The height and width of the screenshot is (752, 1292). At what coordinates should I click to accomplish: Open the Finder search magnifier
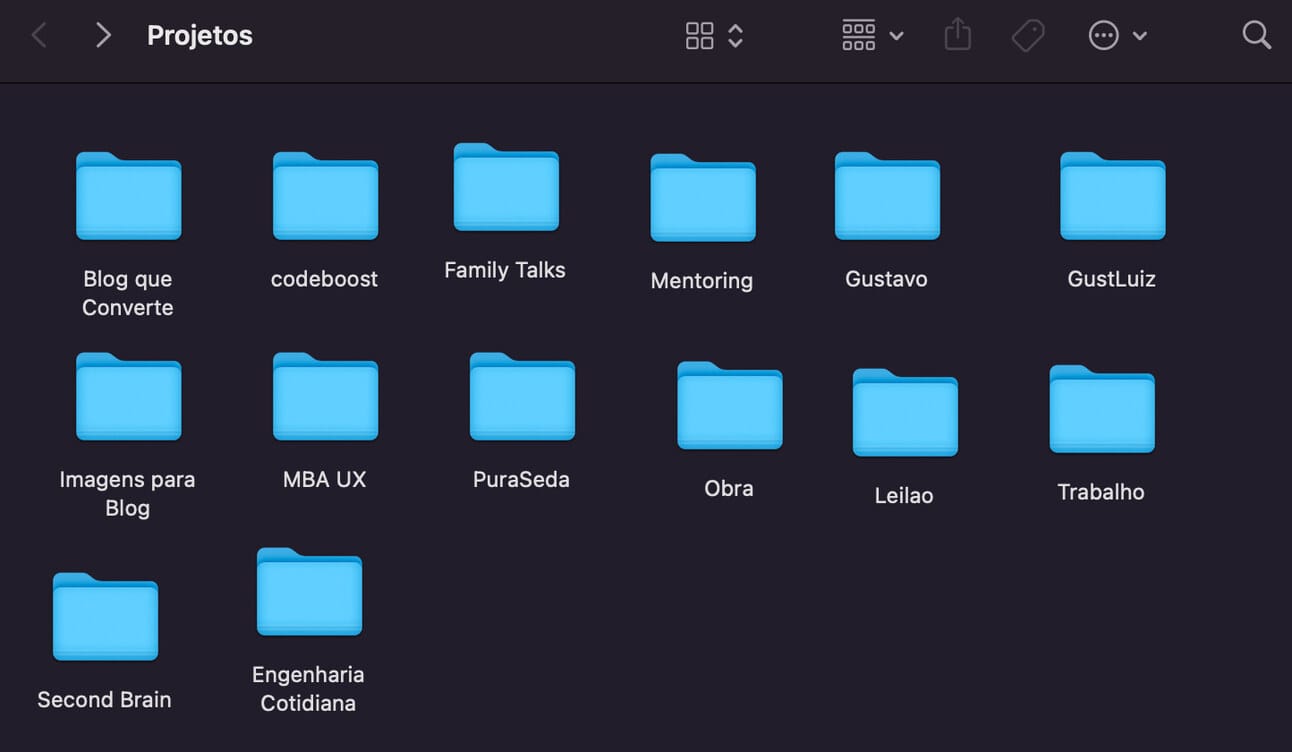1256,36
